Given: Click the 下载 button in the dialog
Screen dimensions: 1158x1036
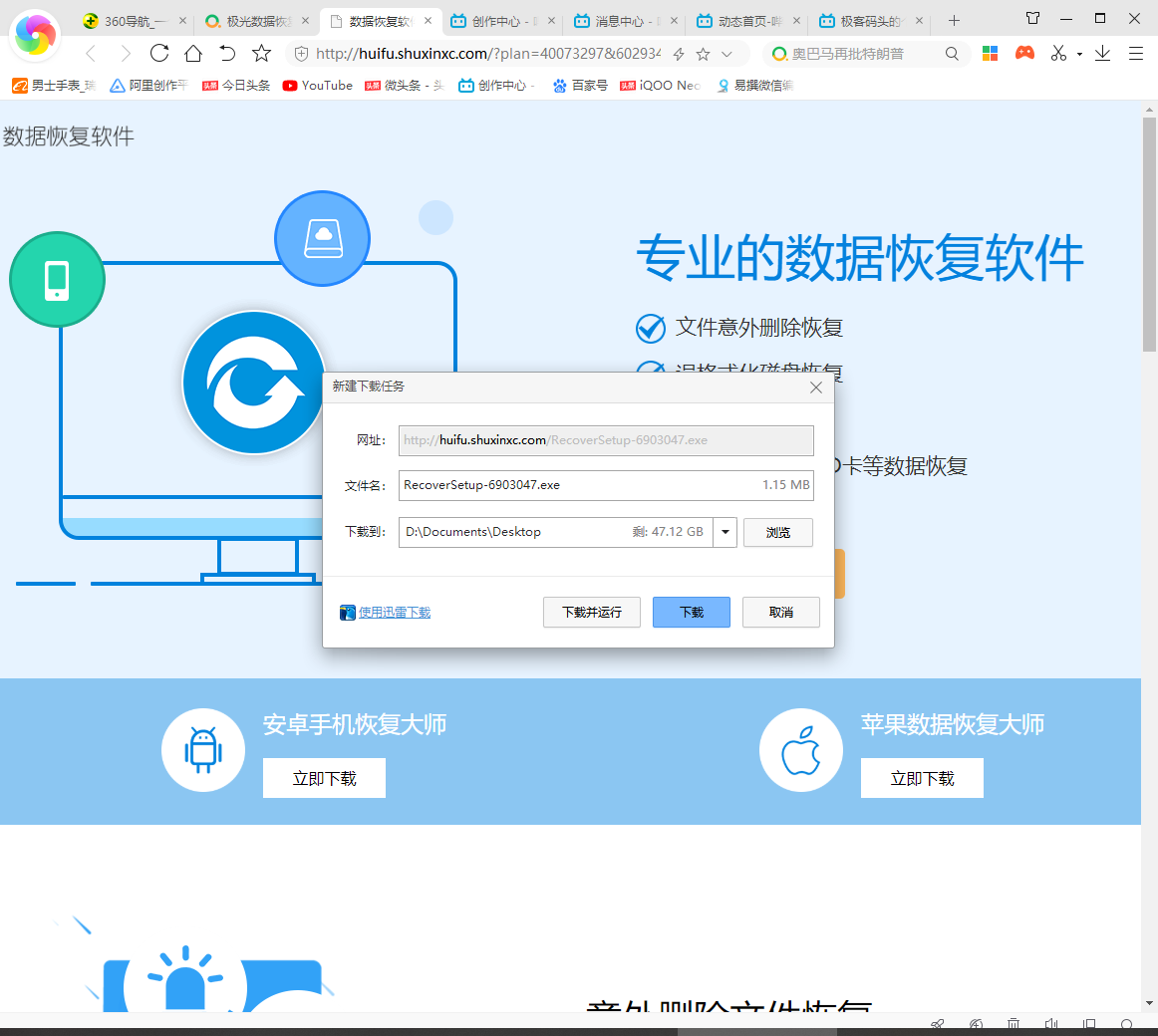Looking at the screenshot, I should (691, 612).
